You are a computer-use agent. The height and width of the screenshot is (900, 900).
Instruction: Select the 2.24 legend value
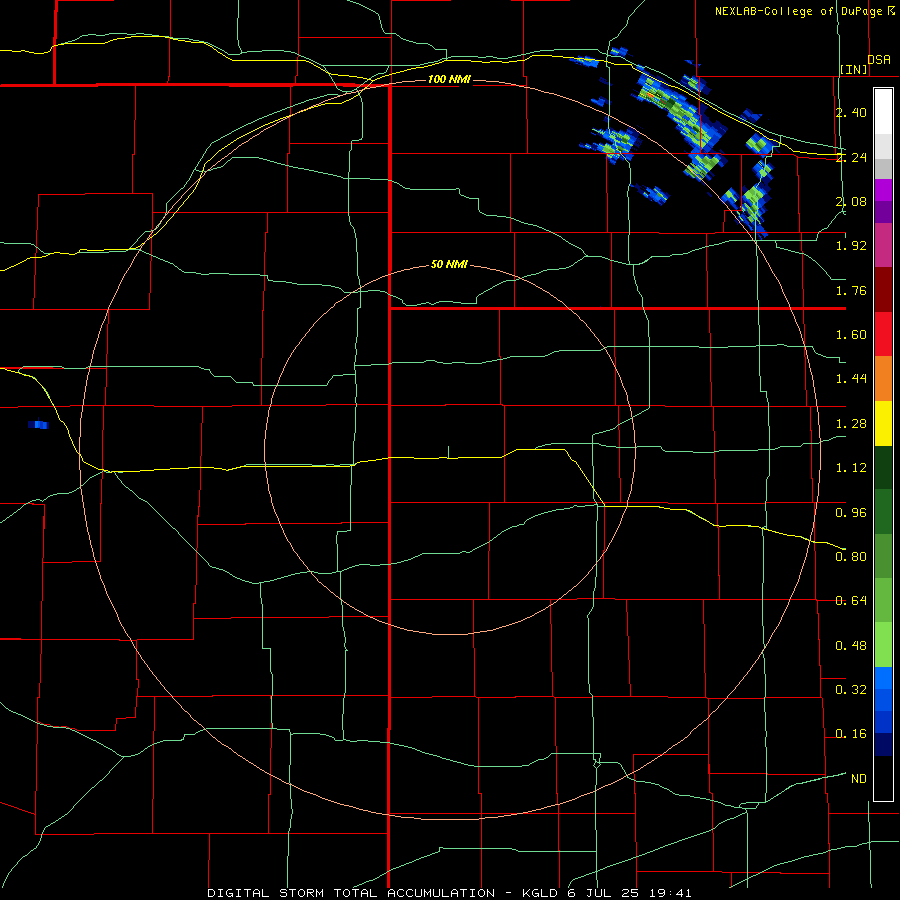(x=851, y=157)
